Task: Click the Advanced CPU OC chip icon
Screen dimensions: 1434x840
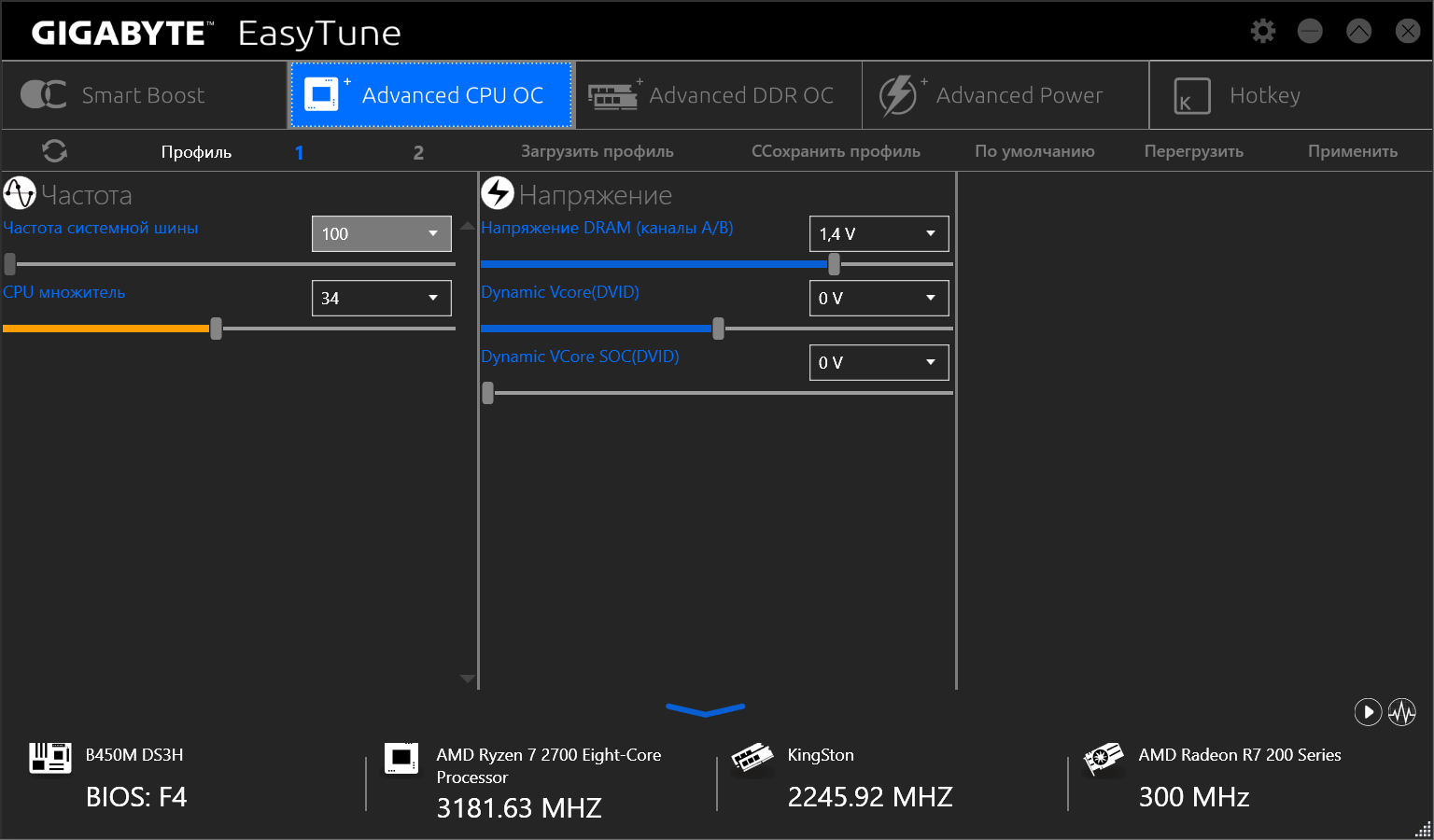Action: (322, 94)
